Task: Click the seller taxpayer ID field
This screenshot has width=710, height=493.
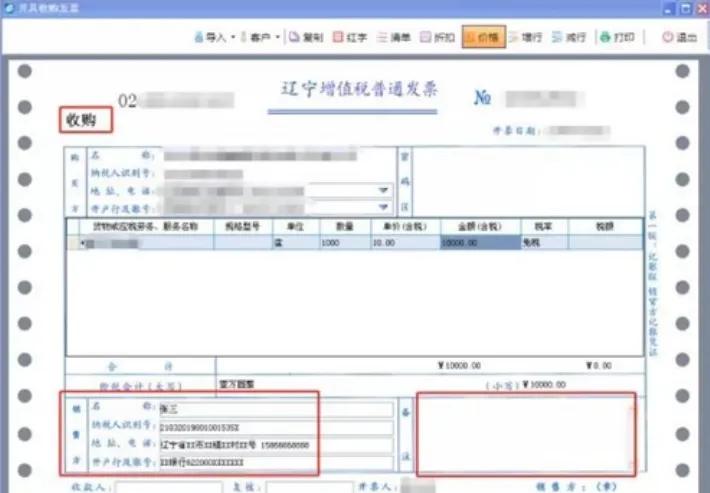Action: [276, 427]
